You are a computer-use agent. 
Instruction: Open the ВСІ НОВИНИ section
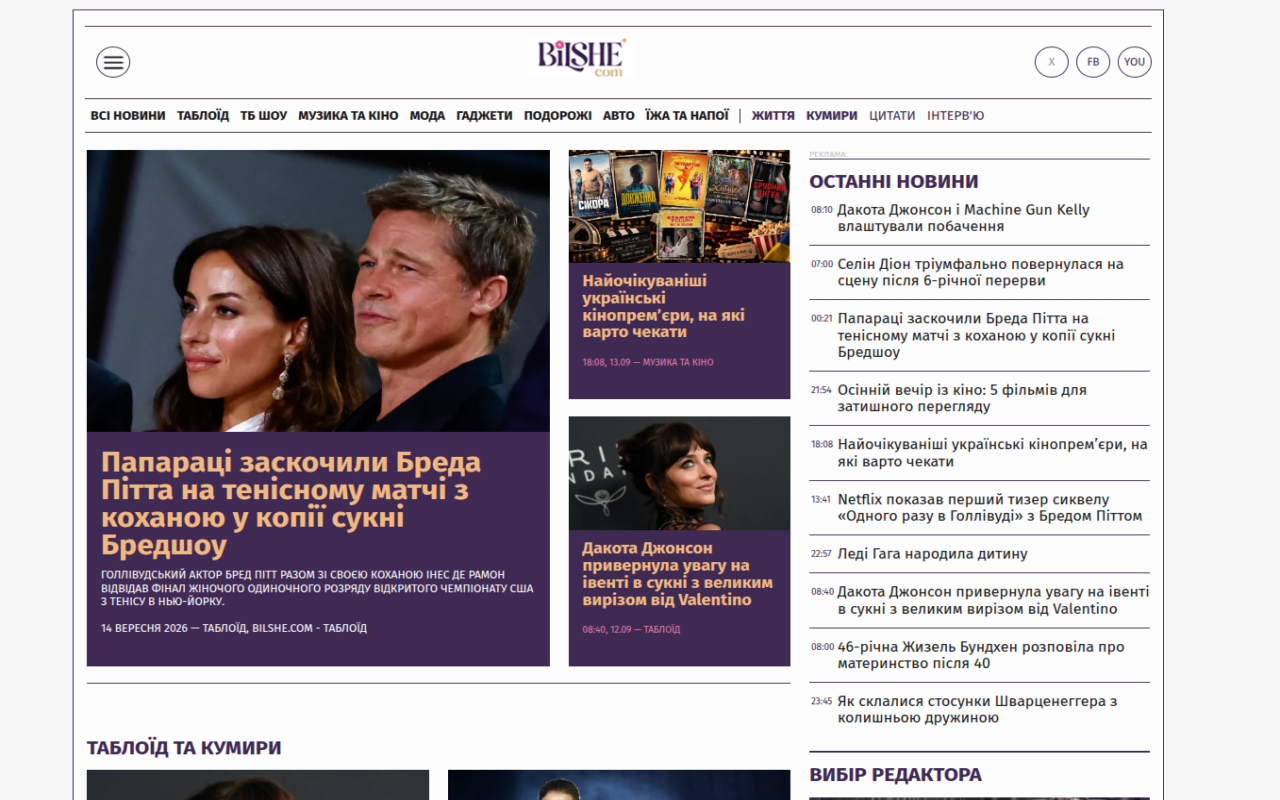pos(128,116)
